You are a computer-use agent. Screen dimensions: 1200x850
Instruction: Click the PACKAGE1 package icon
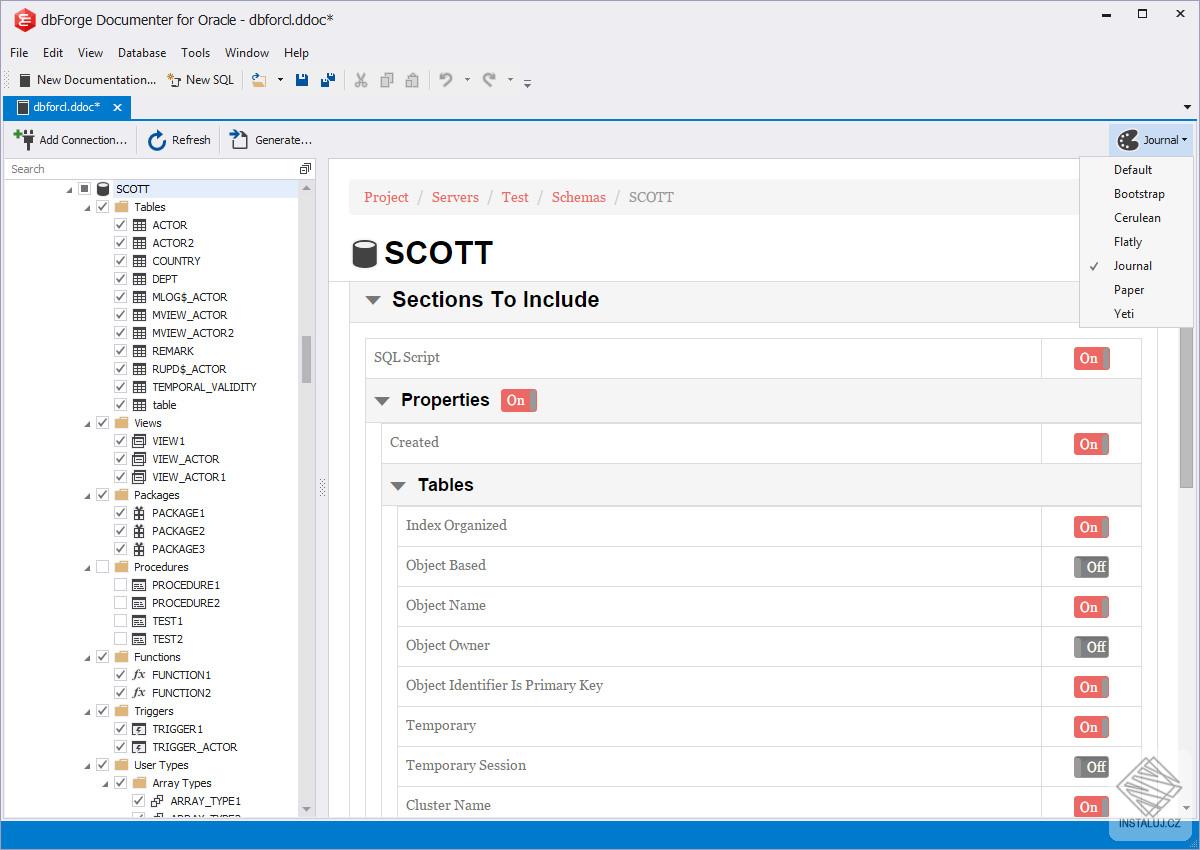(140, 513)
